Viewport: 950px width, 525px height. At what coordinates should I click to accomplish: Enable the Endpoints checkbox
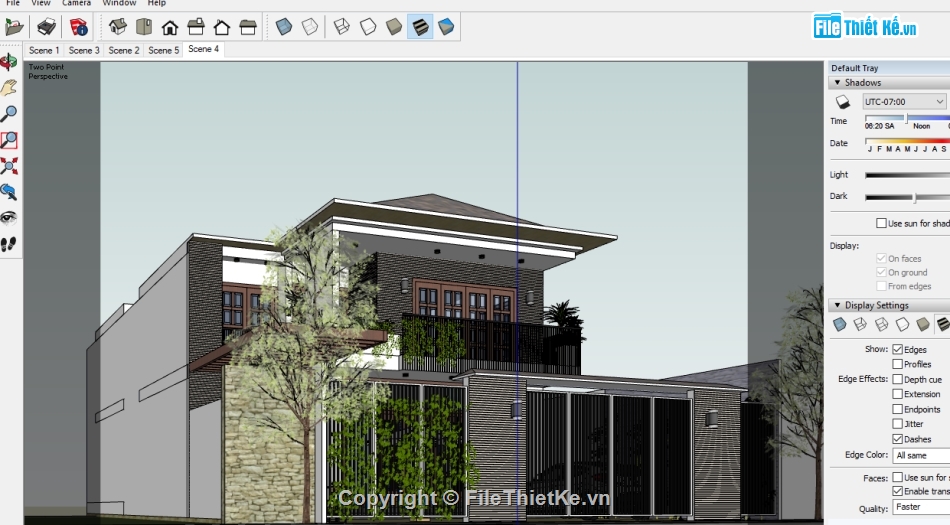pyautogui.click(x=897, y=409)
